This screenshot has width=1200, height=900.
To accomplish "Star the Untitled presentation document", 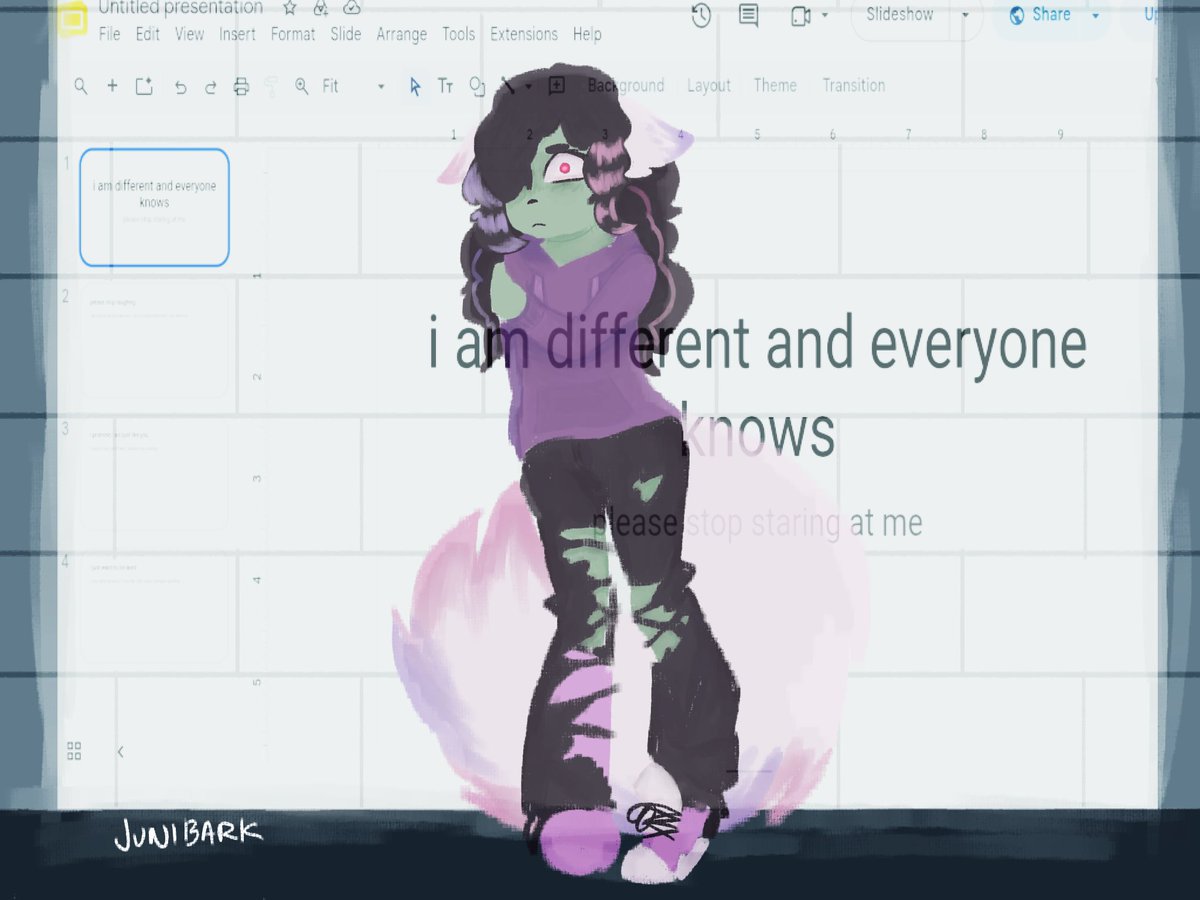I will click(x=290, y=8).
